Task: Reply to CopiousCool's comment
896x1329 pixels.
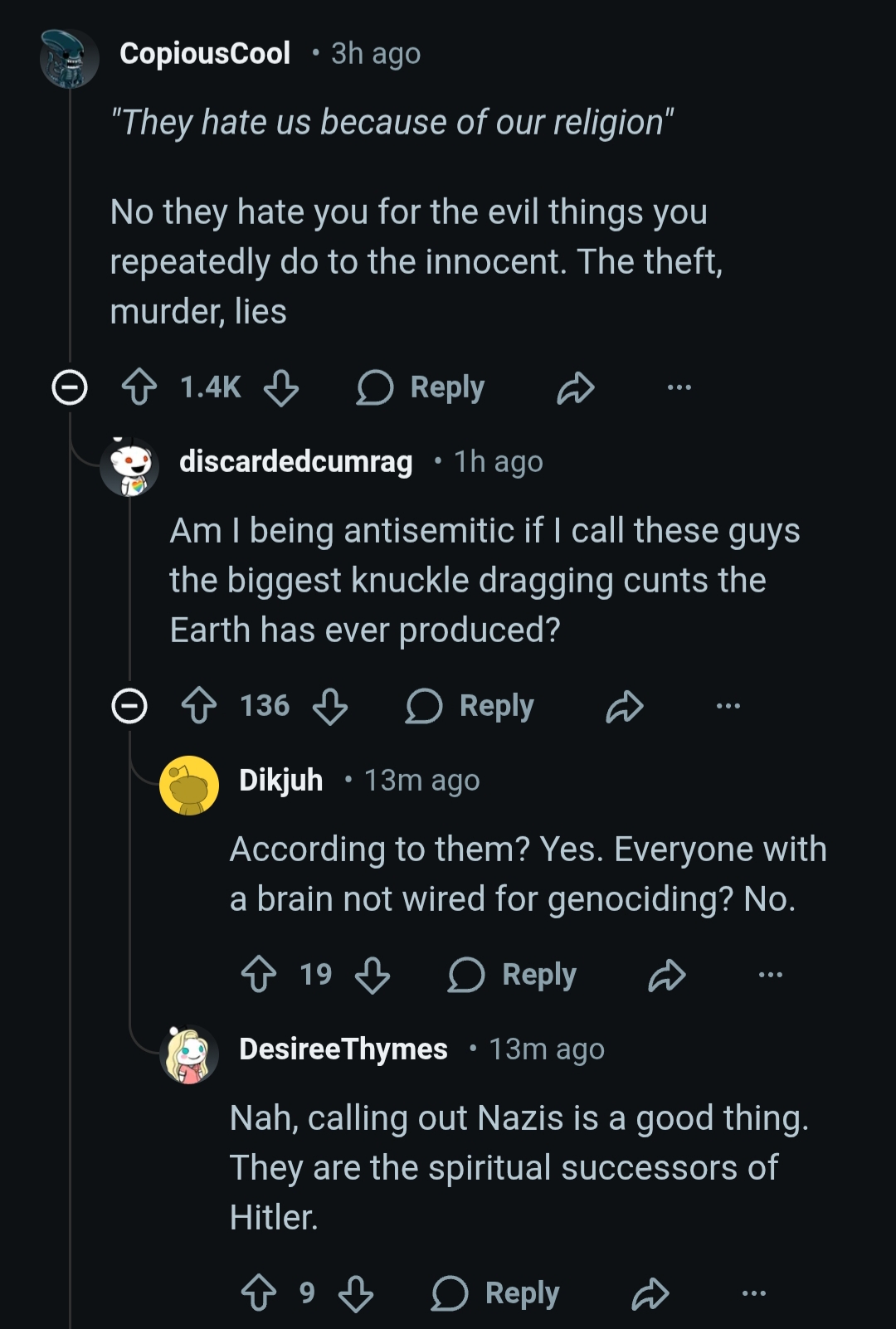Action: [x=421, y=387]
